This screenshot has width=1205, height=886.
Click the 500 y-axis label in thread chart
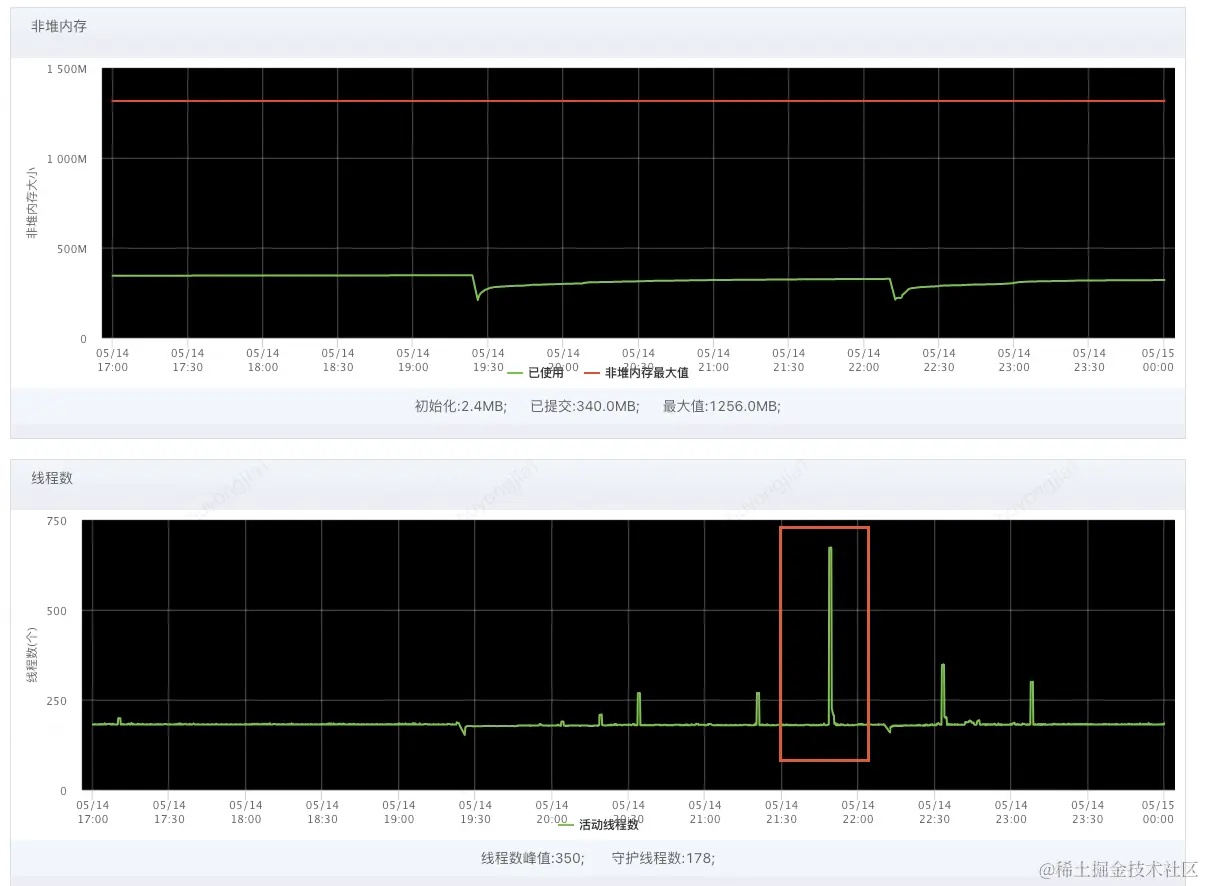(x=58, y=611)
